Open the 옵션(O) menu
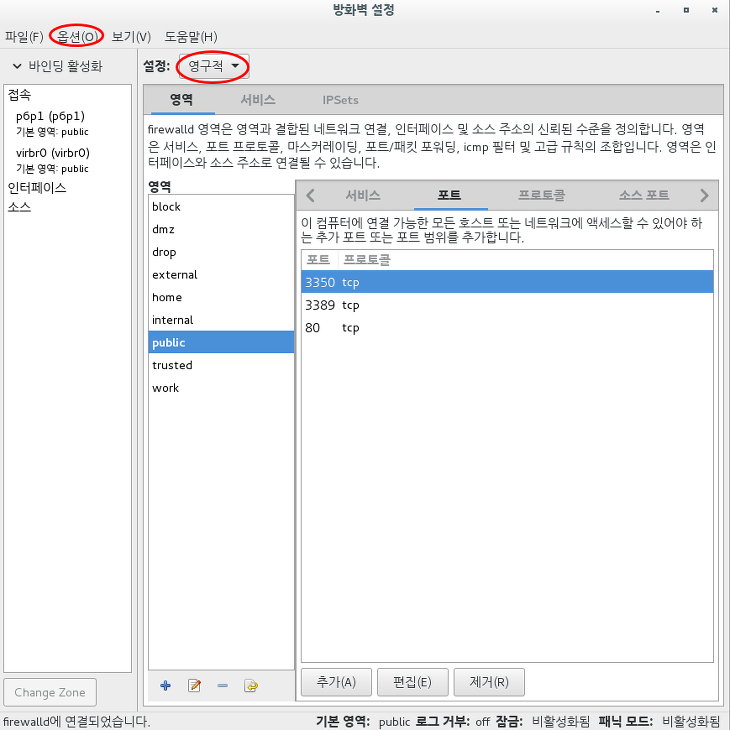This screenshot has width=730, height=730. (77, 37)
